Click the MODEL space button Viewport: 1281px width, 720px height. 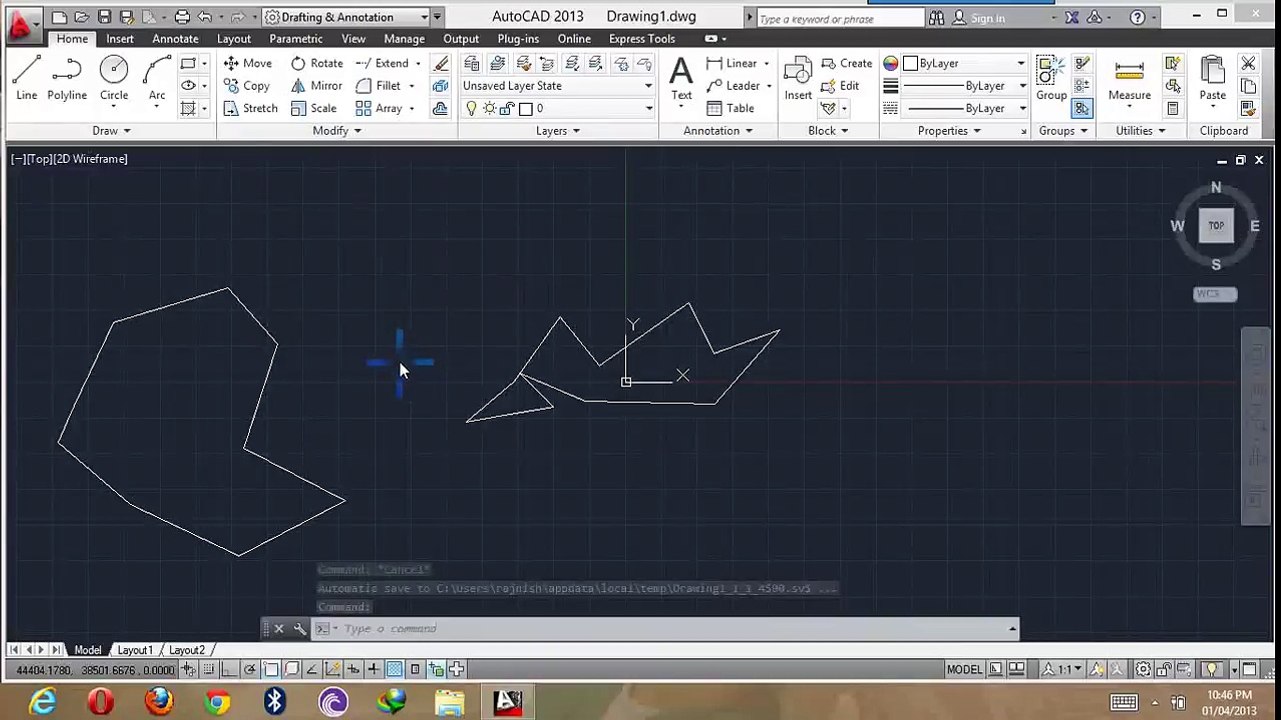pos(964,669)
